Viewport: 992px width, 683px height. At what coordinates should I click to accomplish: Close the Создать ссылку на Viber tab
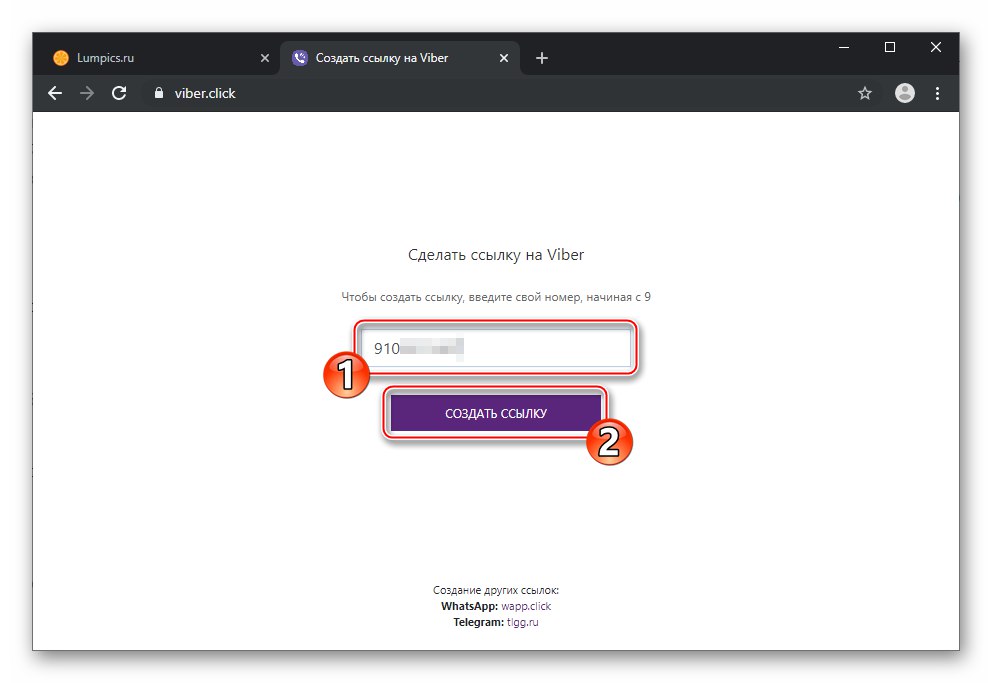point(504,58)
